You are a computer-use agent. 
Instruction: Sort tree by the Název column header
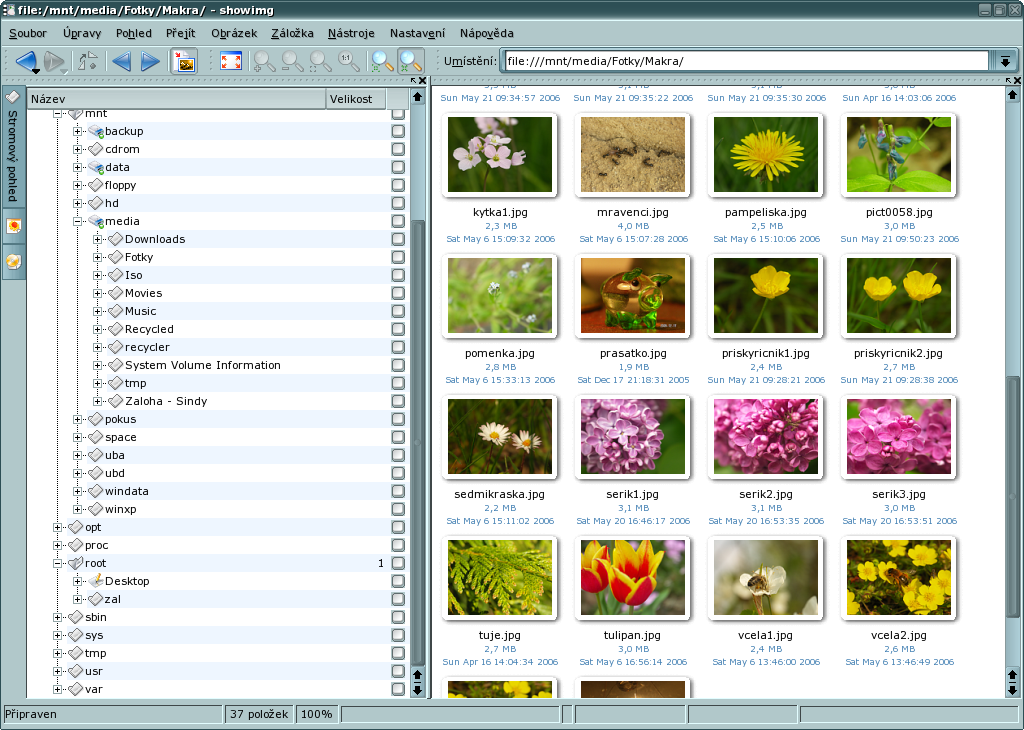176,99
